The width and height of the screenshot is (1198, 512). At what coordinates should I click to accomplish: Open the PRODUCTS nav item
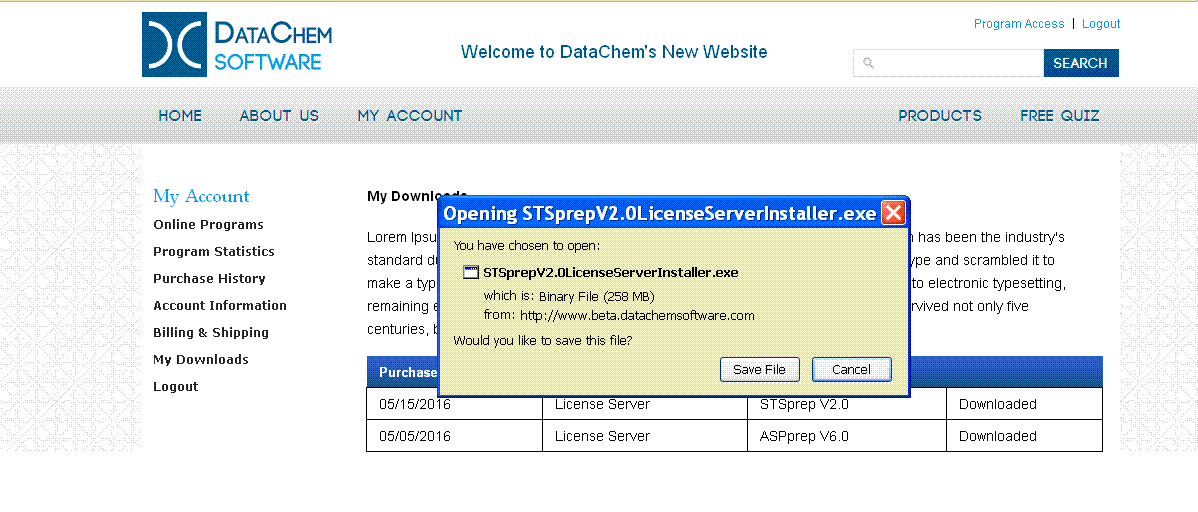pyautogui.click(x=940, y=115)
